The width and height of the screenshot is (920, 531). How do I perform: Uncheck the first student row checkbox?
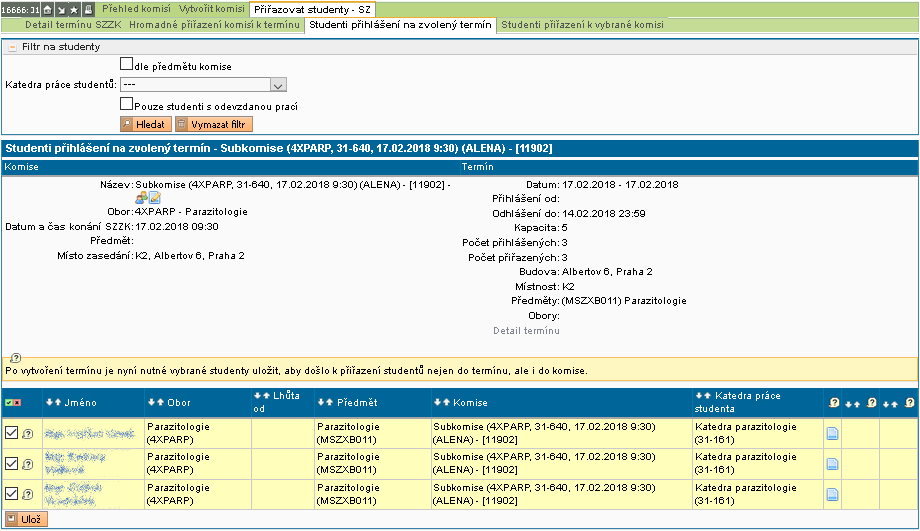pyautogui.click(x=11, y=432)
